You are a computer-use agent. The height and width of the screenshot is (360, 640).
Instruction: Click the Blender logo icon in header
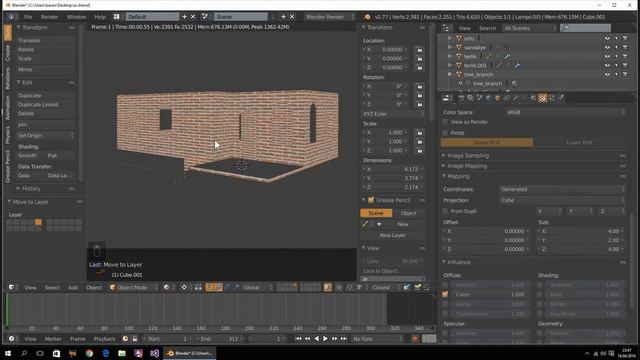click(367, 17)
